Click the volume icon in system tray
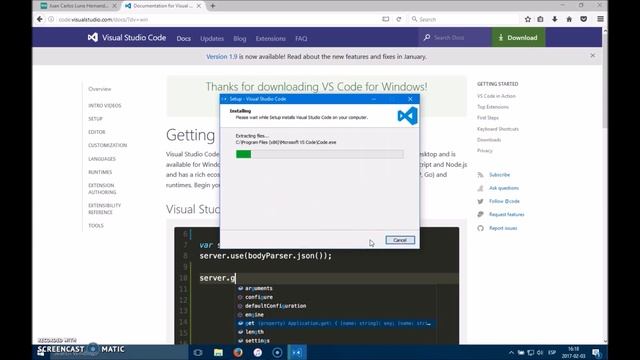Screen dimensions: 640x360 tap(540, 352)
